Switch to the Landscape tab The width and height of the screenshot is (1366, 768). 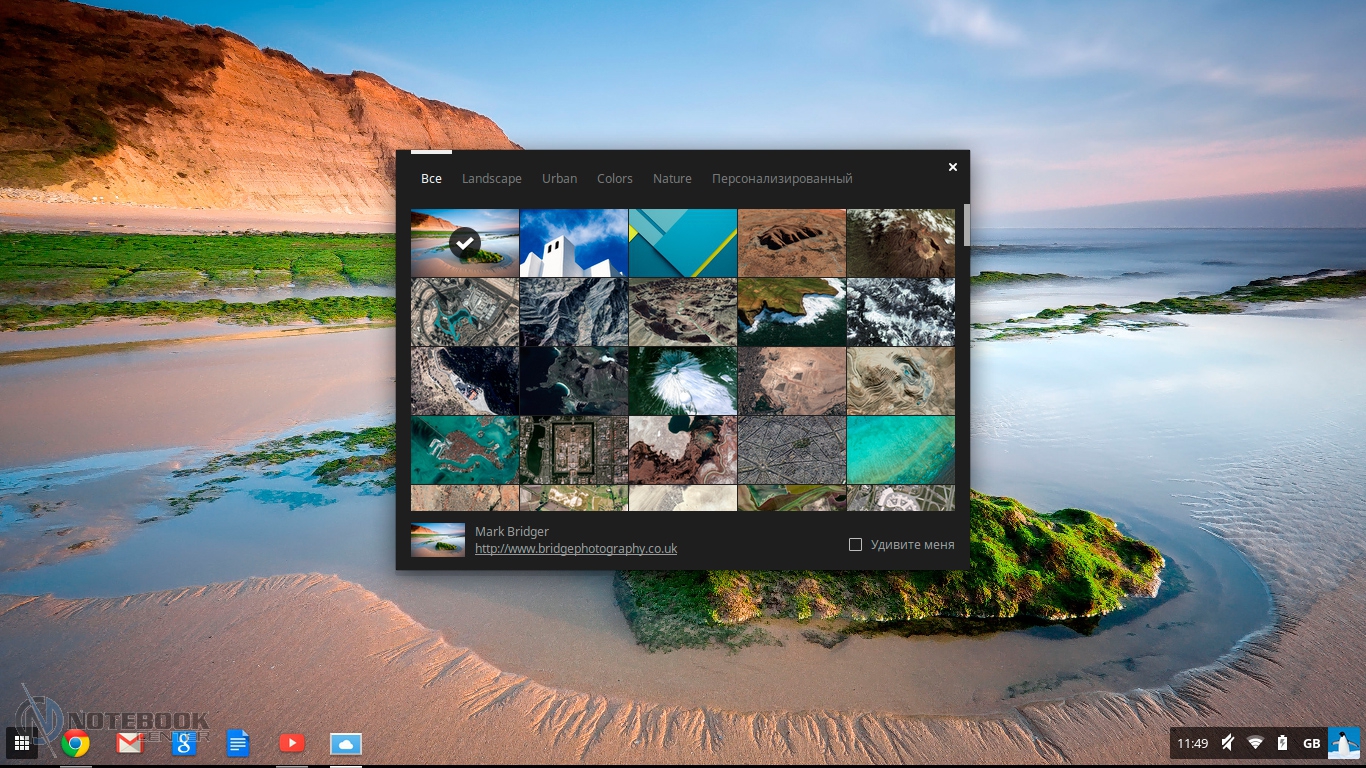tap(491, 179)
